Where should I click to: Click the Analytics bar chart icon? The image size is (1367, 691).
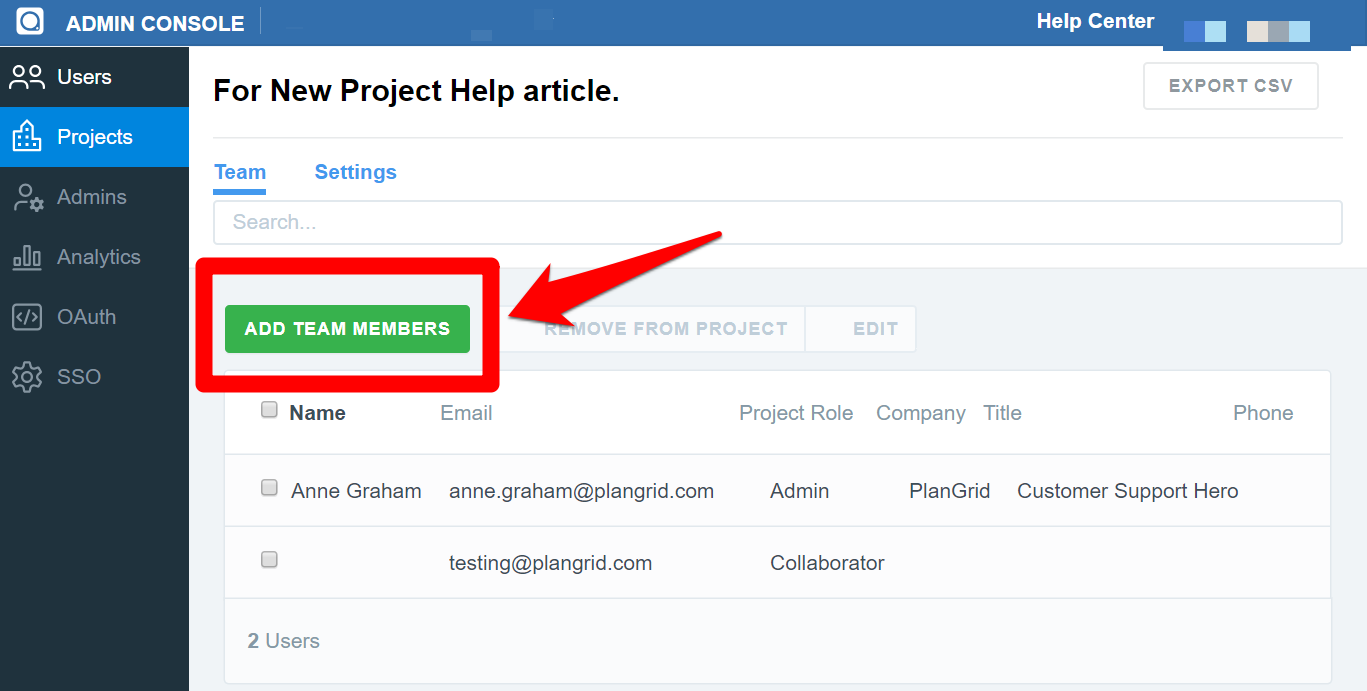[x=27, y=257]
